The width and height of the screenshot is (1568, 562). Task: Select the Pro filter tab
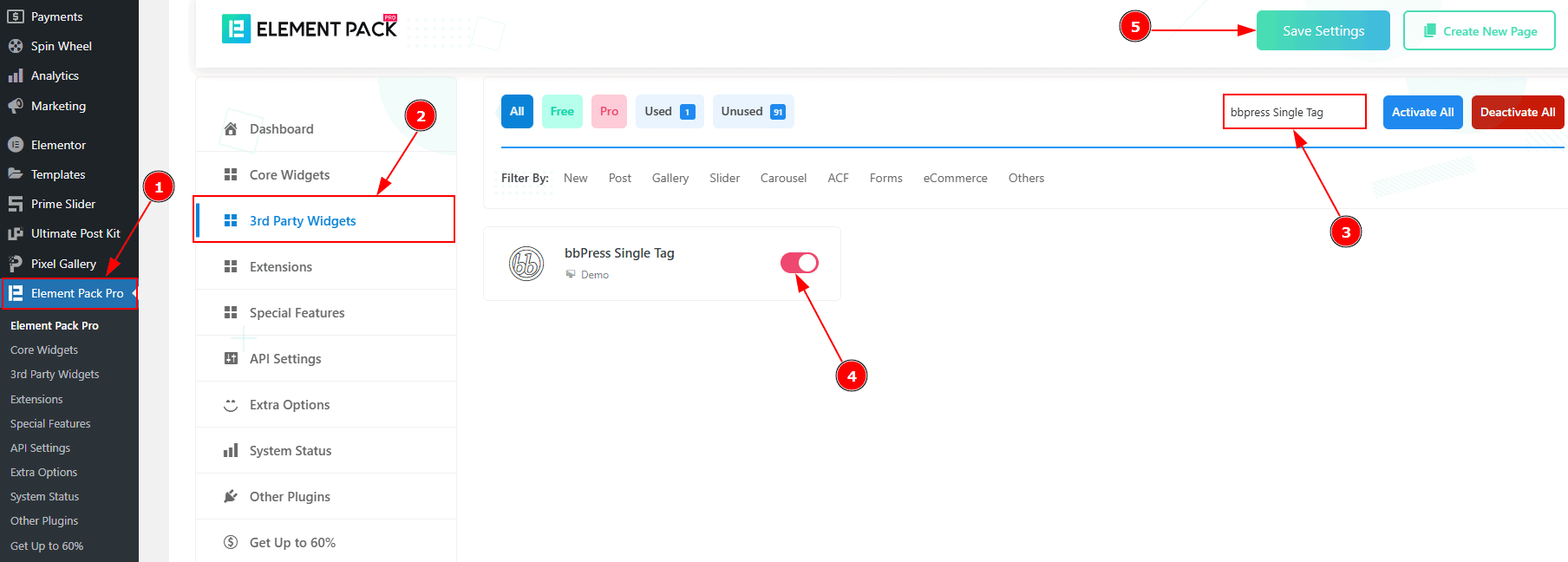(x=609, y=112)
